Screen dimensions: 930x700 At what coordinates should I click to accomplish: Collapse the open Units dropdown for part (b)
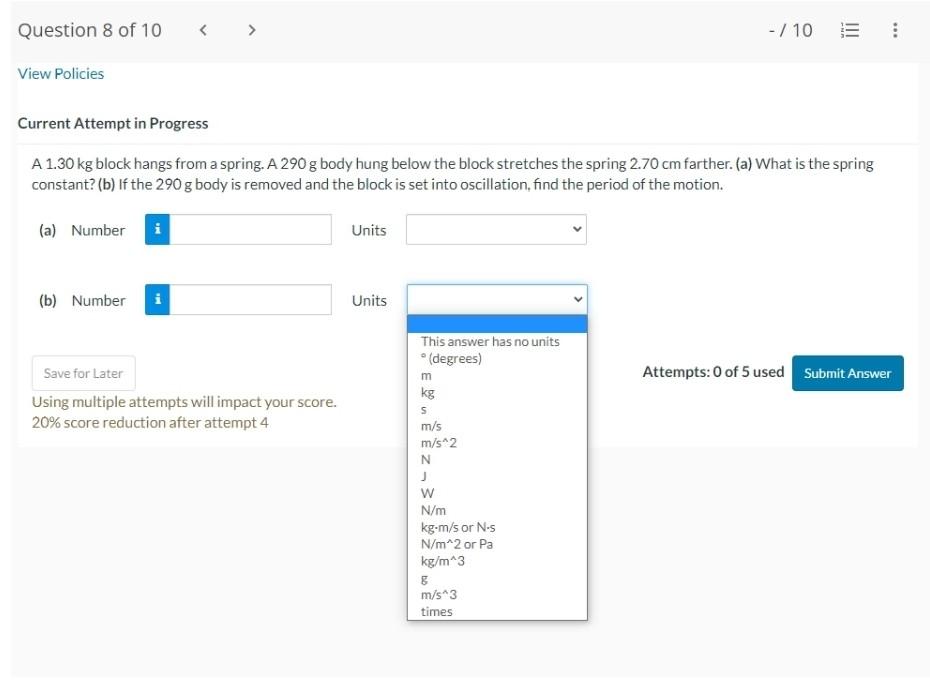click(x=497, y=300)
